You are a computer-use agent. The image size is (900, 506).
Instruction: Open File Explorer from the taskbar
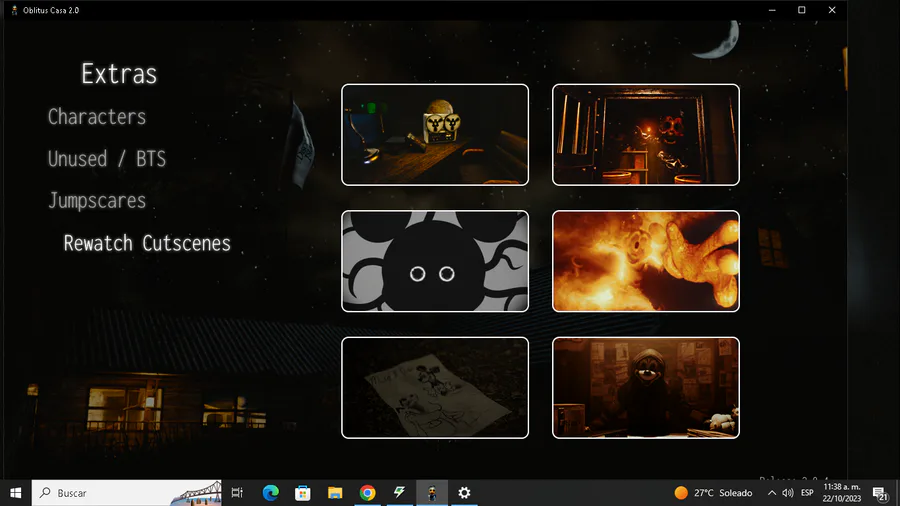coord(335,493)
